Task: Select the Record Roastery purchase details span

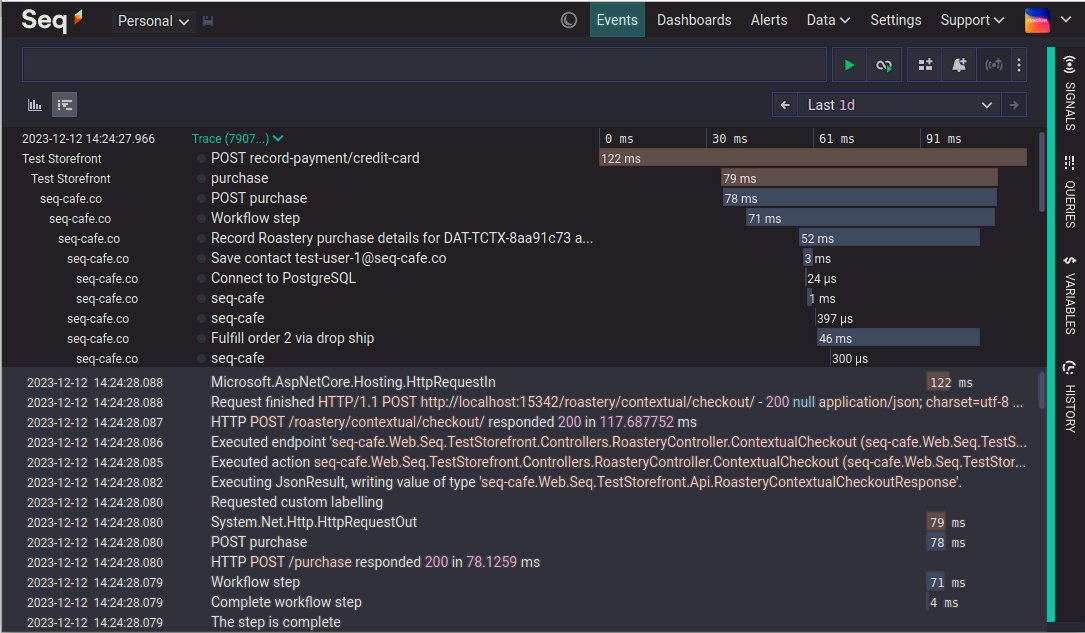Action: click(x=401, y=238)
